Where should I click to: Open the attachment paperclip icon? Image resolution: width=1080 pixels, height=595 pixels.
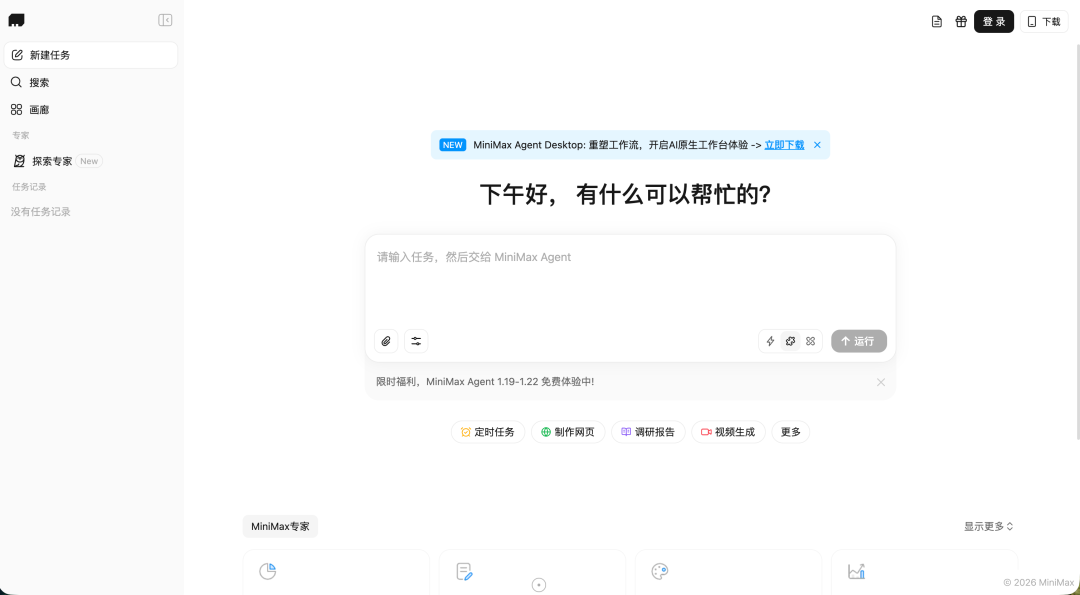tap(386, 341)
